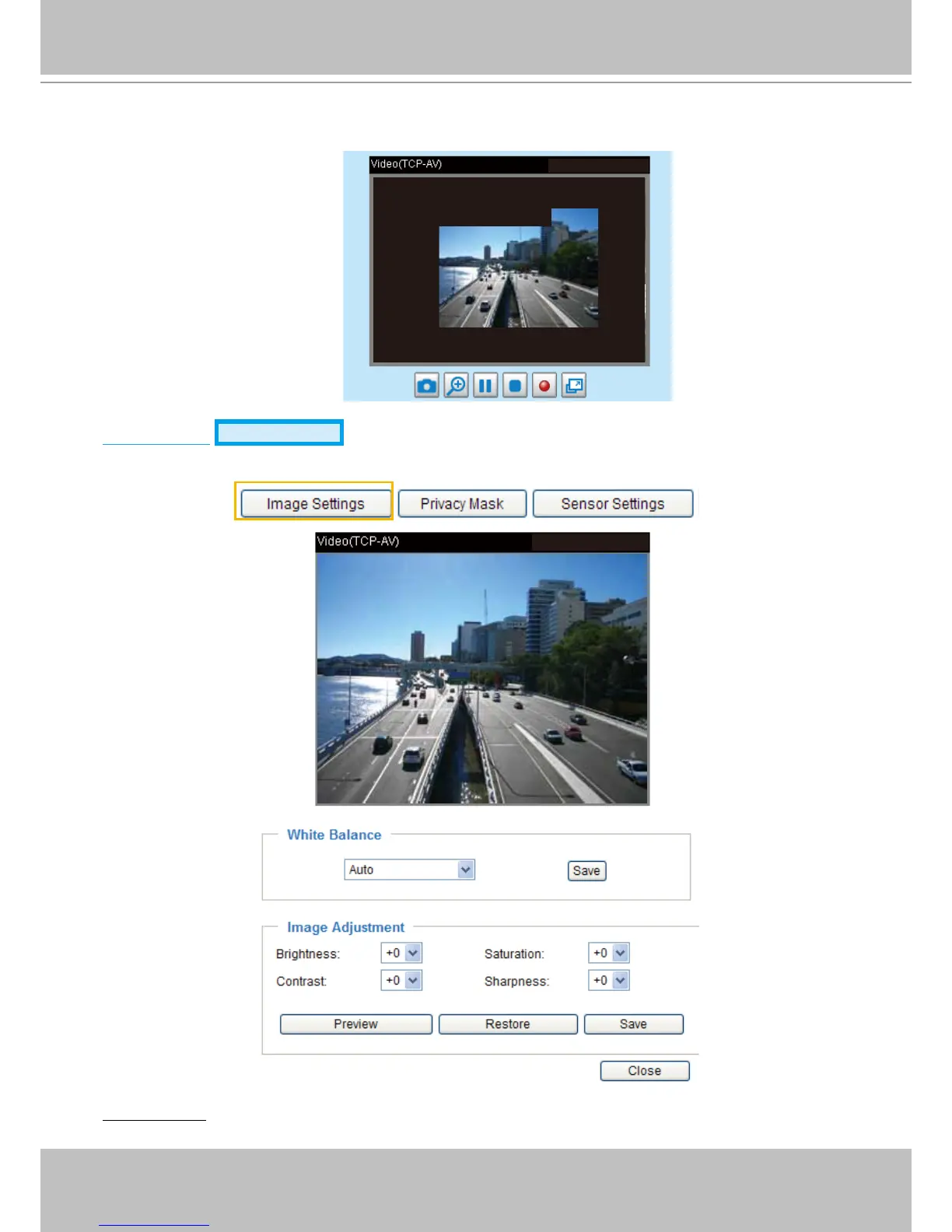Save the Image Adjustment settings
952x1232 pixels.
[x=633, y=1024]
